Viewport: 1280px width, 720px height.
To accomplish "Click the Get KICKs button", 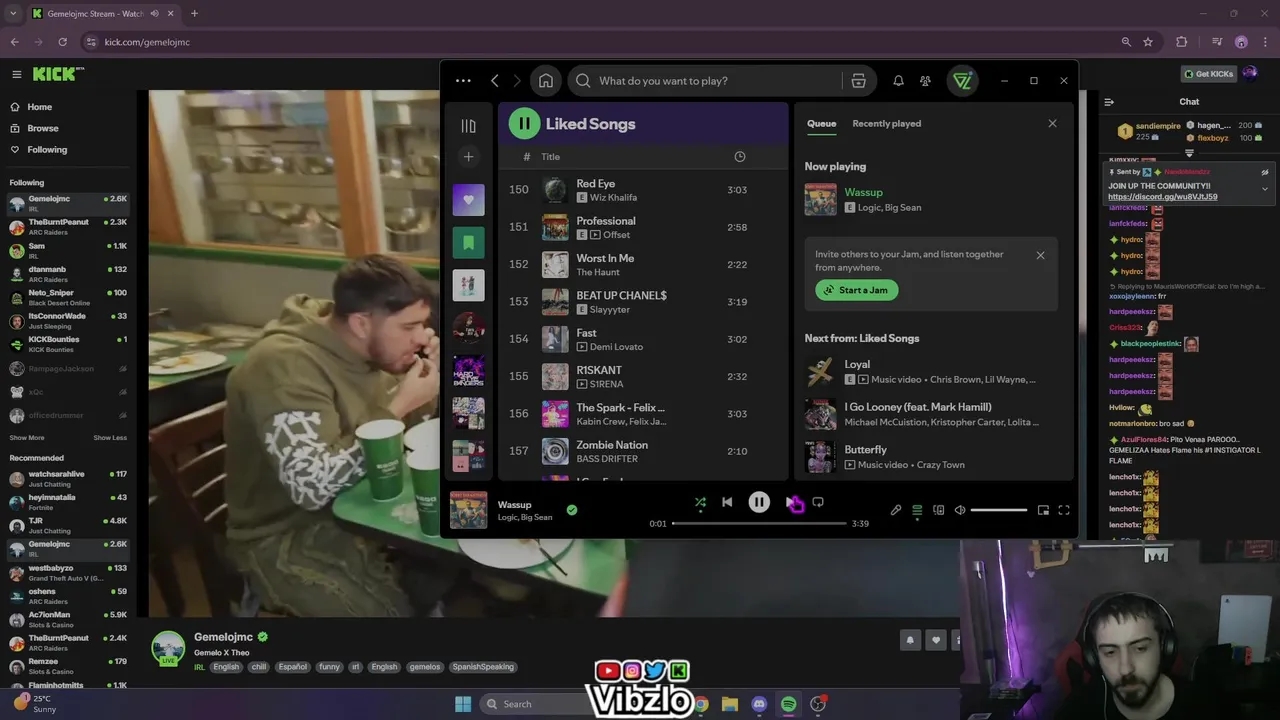I will (x=1209, y=74).
